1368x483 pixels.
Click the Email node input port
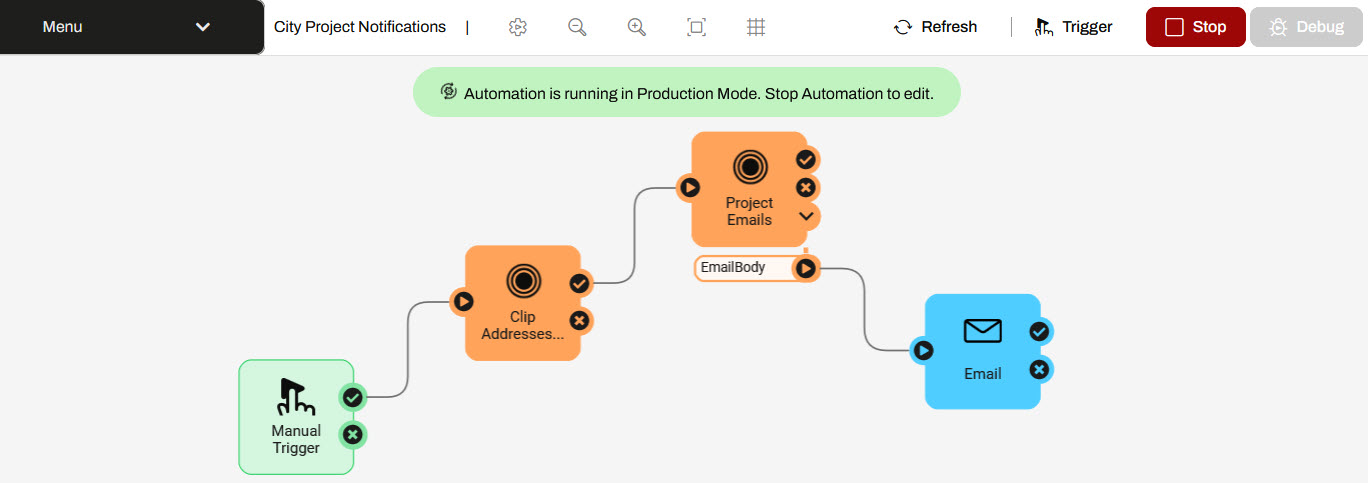(923, 350)
